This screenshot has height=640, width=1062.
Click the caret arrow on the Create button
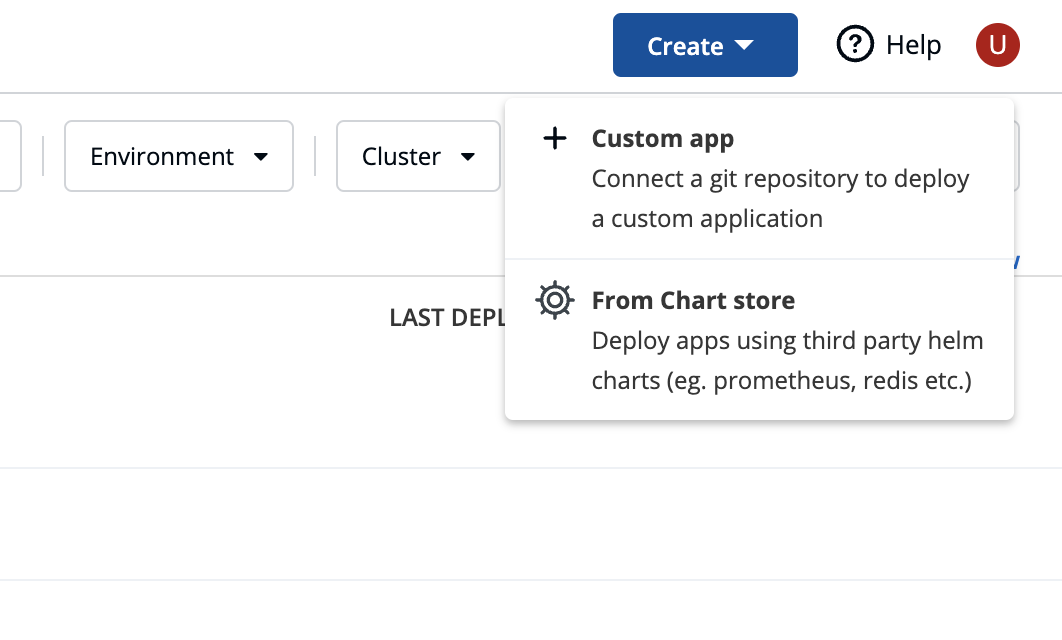point(743,46)
